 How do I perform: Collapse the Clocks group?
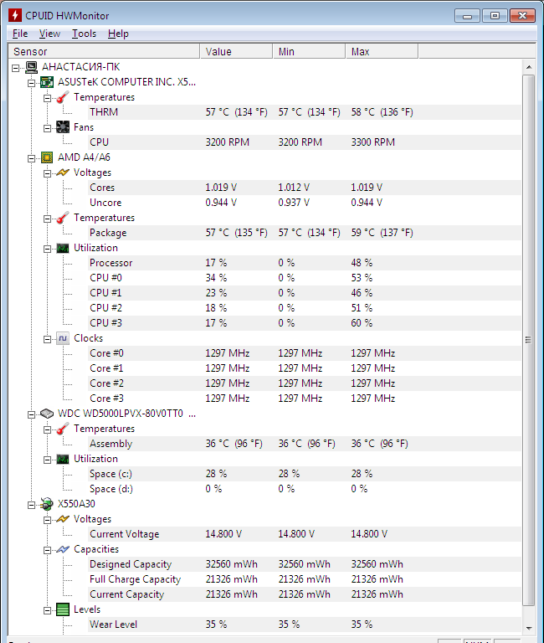[48, 339]
